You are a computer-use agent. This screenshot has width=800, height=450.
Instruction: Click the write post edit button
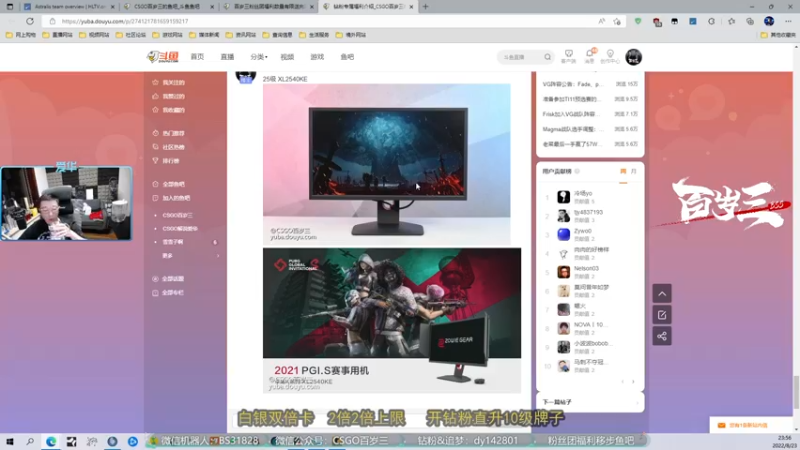[662, 315]
